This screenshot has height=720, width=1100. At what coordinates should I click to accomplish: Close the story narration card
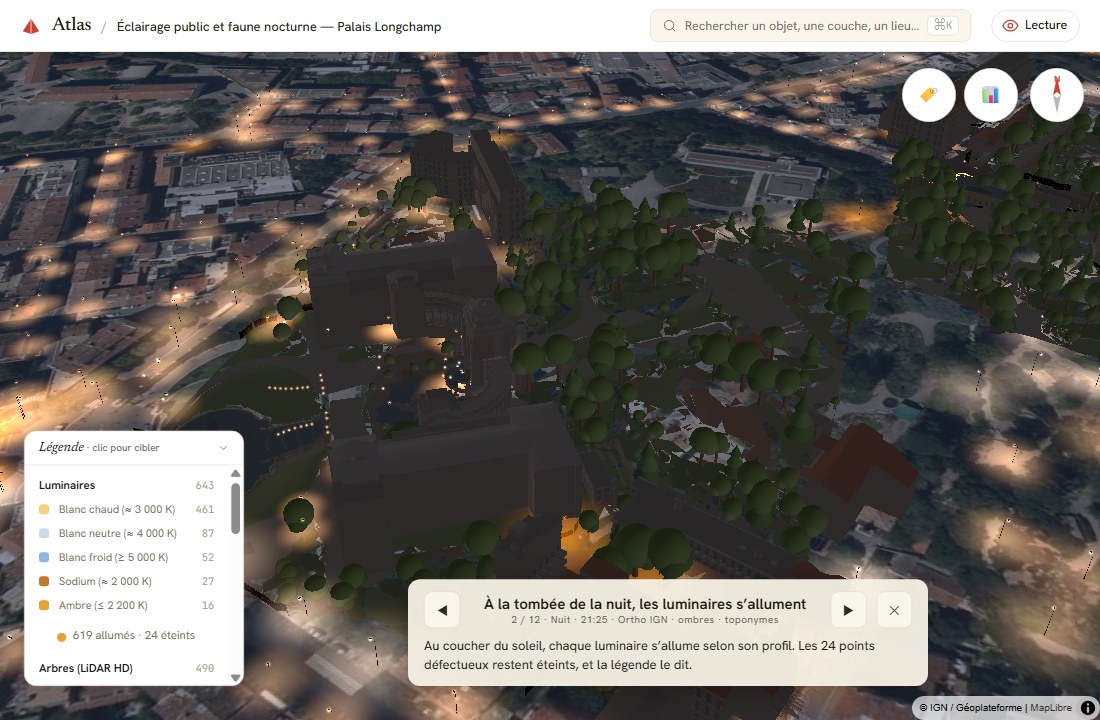(894, 610)
